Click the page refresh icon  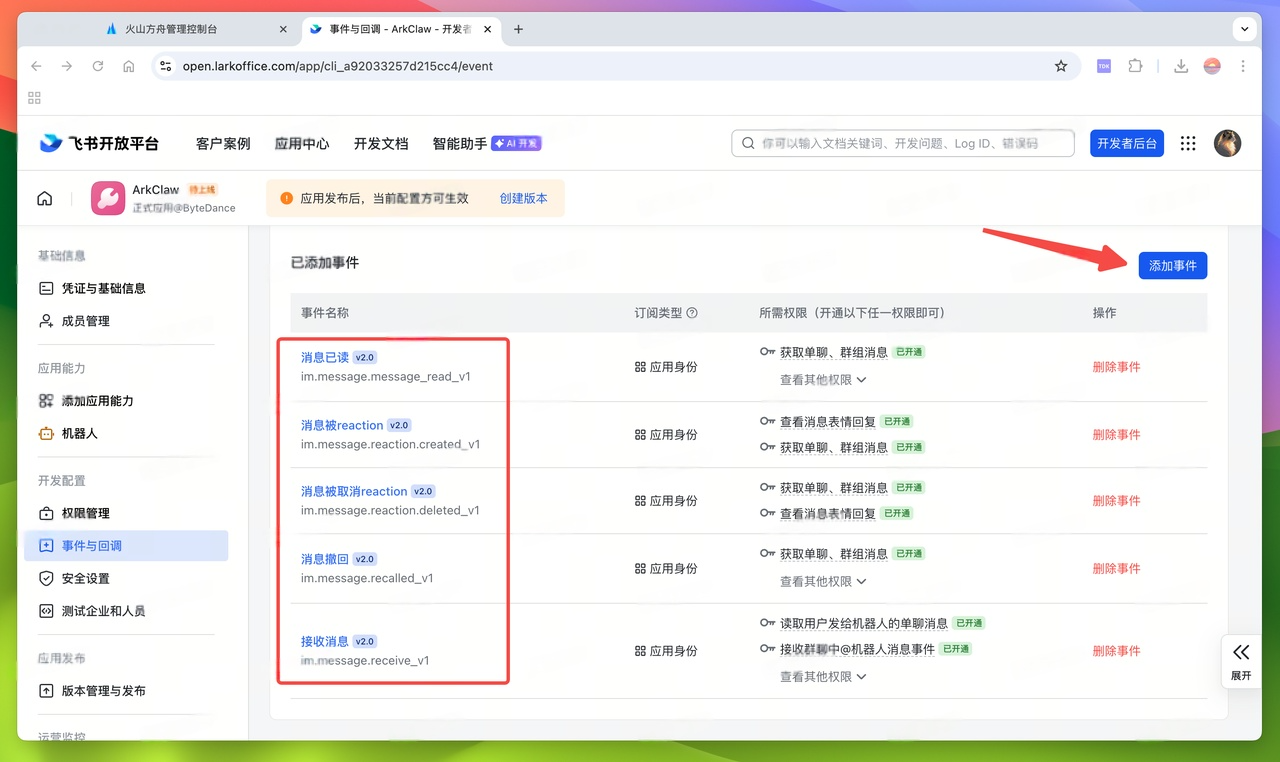97,65
